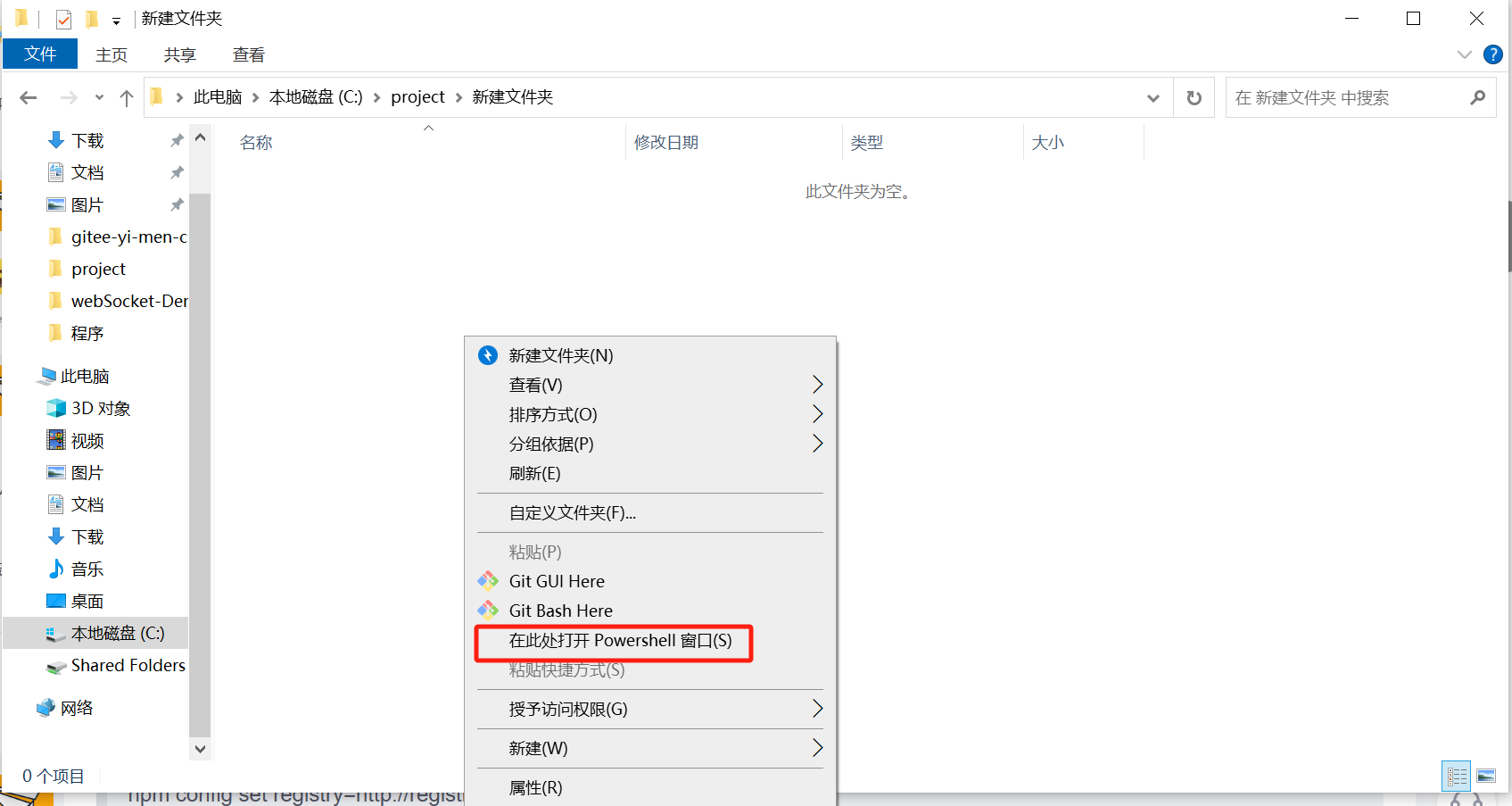
Task: Sort by 修改日期 column header
Action: tap(666, 143)
